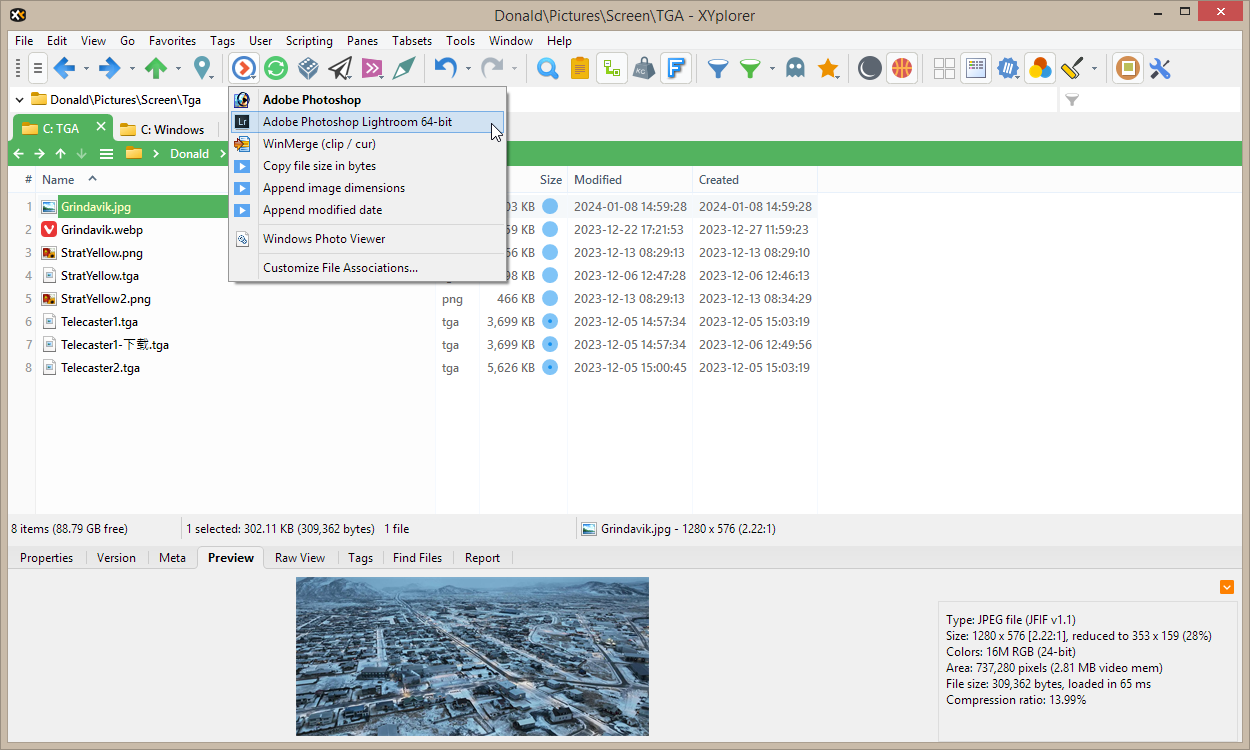Click the dice icon in the toolbar
The height and width of the screenshot is (750, 1250).
pos(308,68)
